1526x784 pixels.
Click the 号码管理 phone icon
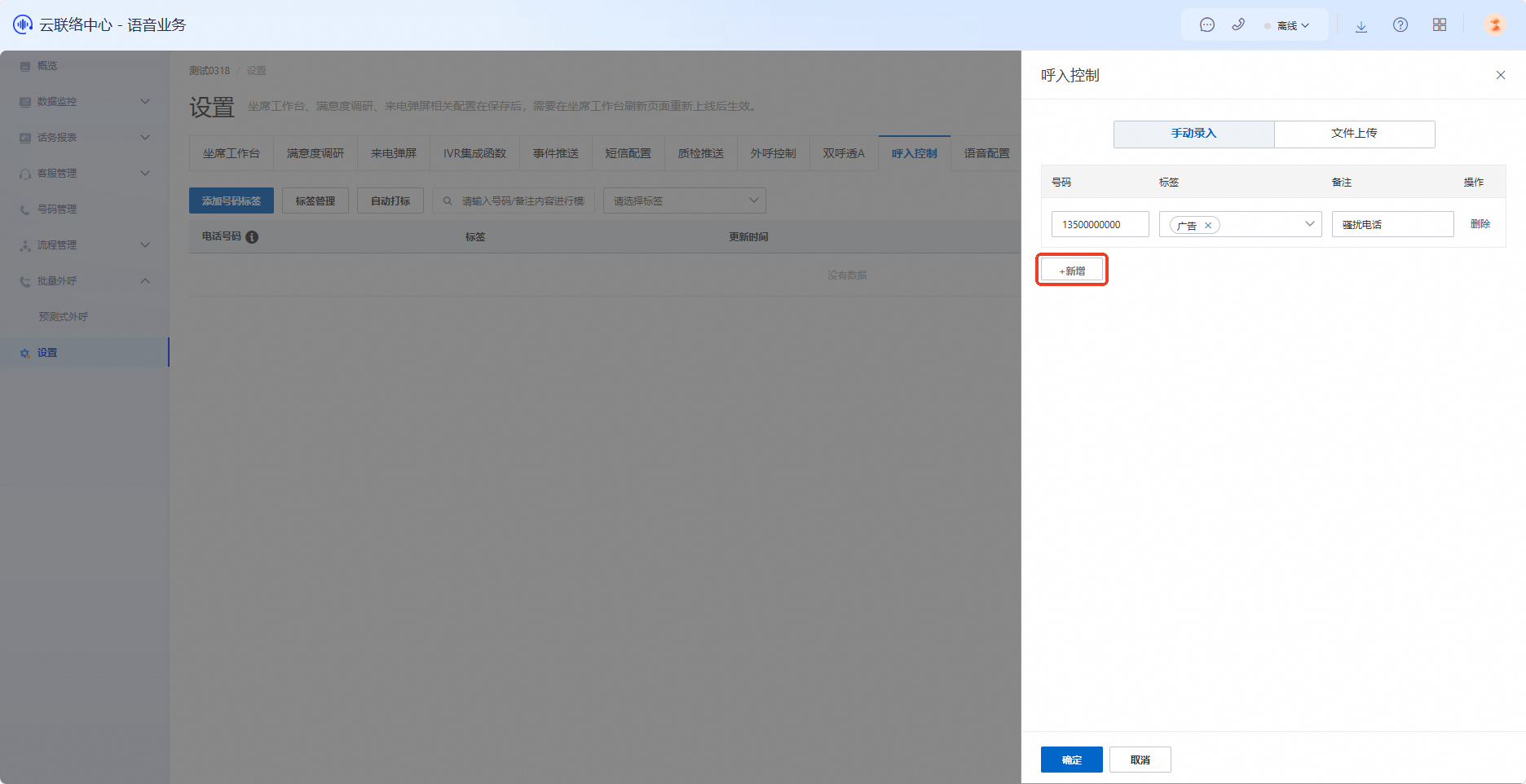click(x=25, y=209)
